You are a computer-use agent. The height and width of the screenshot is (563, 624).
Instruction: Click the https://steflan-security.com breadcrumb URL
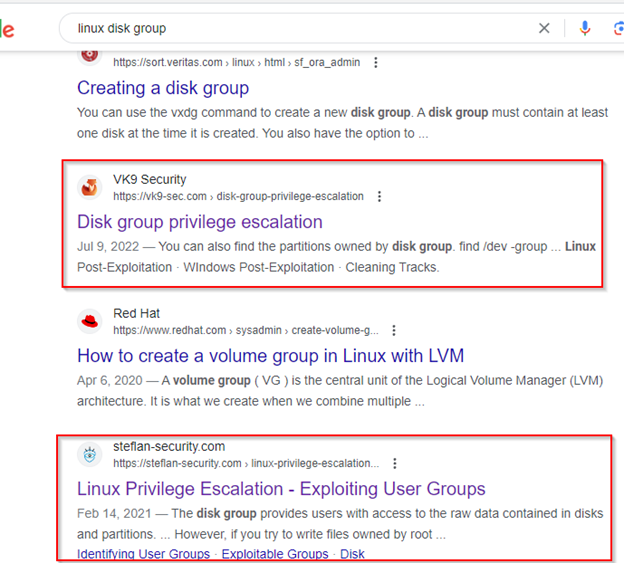click(x=246, y=464)
